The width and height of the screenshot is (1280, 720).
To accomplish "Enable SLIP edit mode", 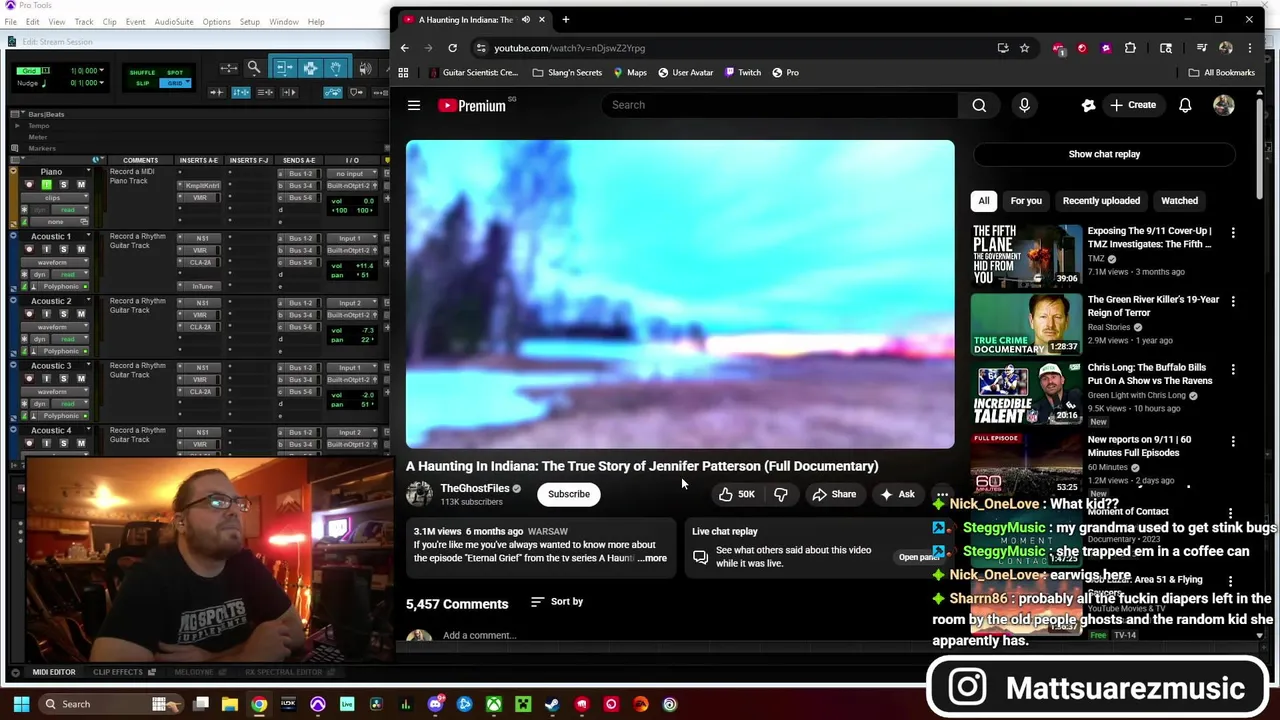I will coord(142,83).
